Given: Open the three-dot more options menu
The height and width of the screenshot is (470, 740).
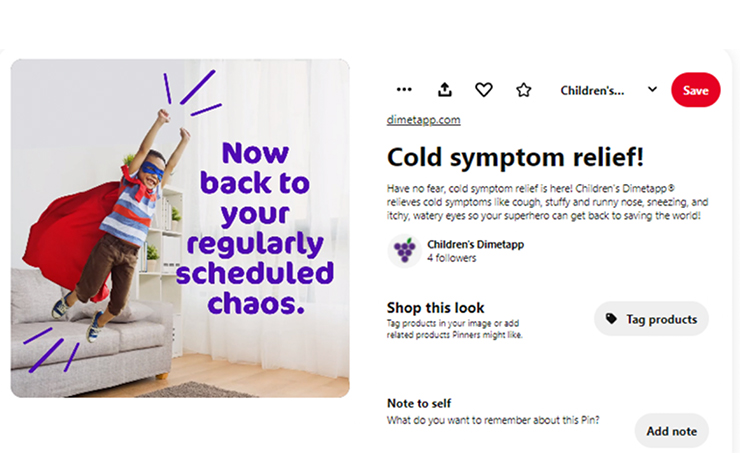Looking at the screenshot, I should tap(404, 90).
